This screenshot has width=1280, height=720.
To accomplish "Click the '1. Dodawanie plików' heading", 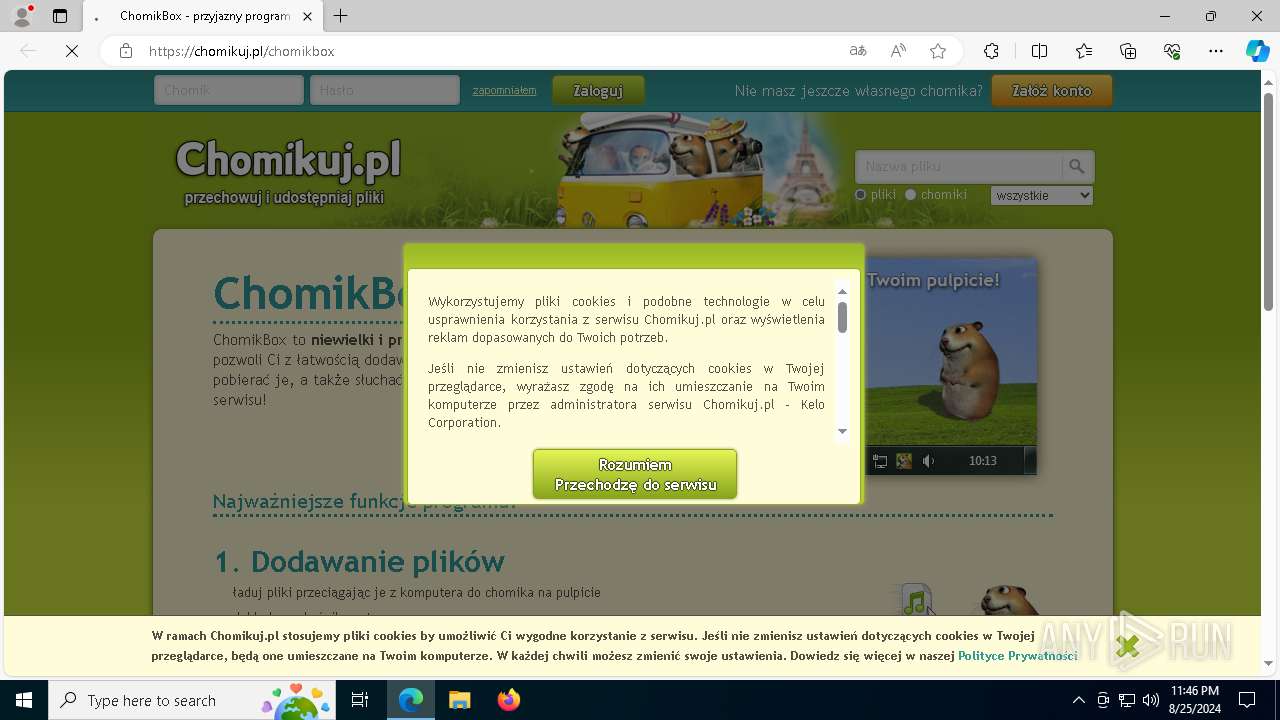I will [359, 561].
